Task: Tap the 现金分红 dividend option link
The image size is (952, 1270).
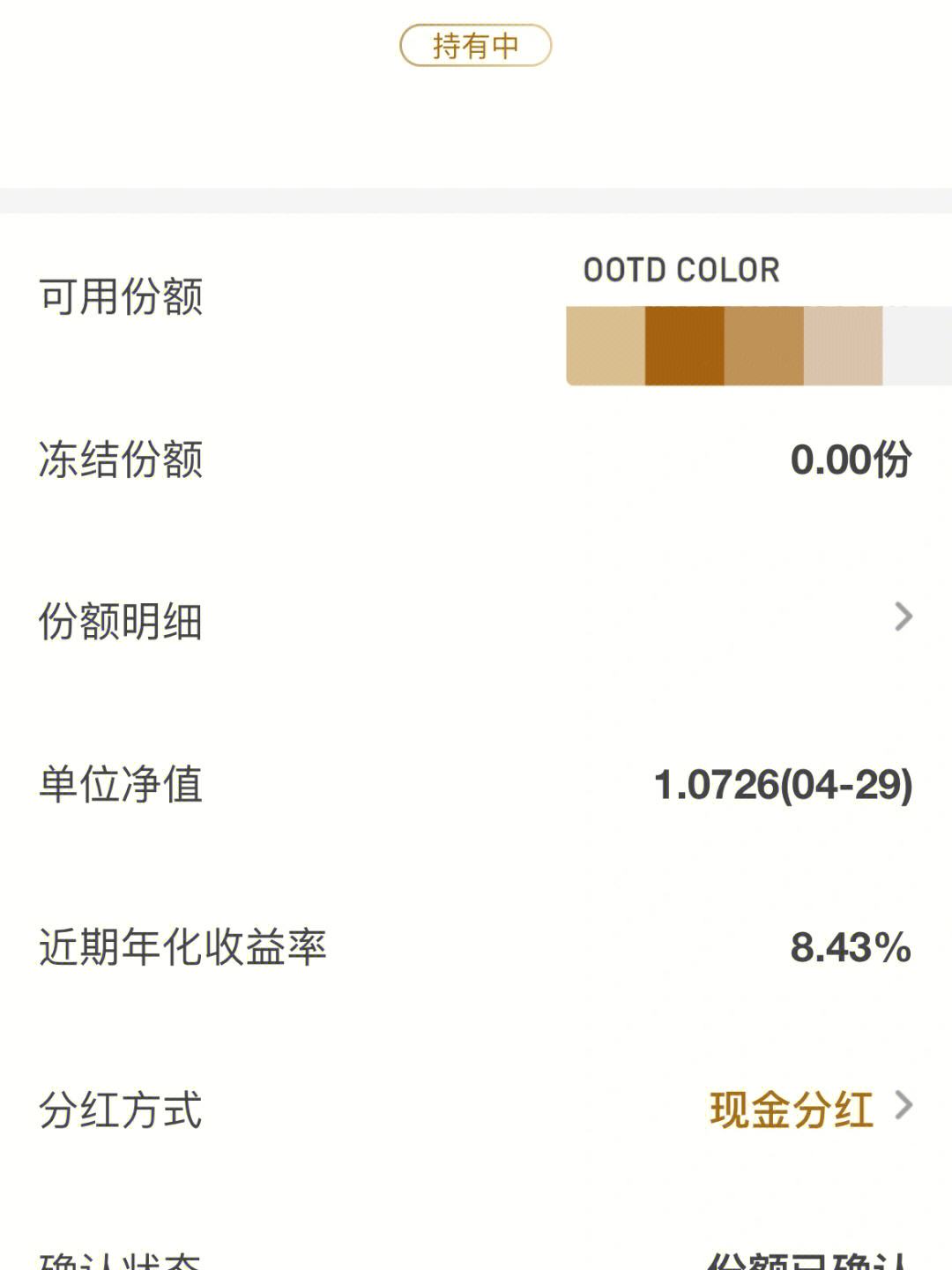Action: coord(792,1109)
